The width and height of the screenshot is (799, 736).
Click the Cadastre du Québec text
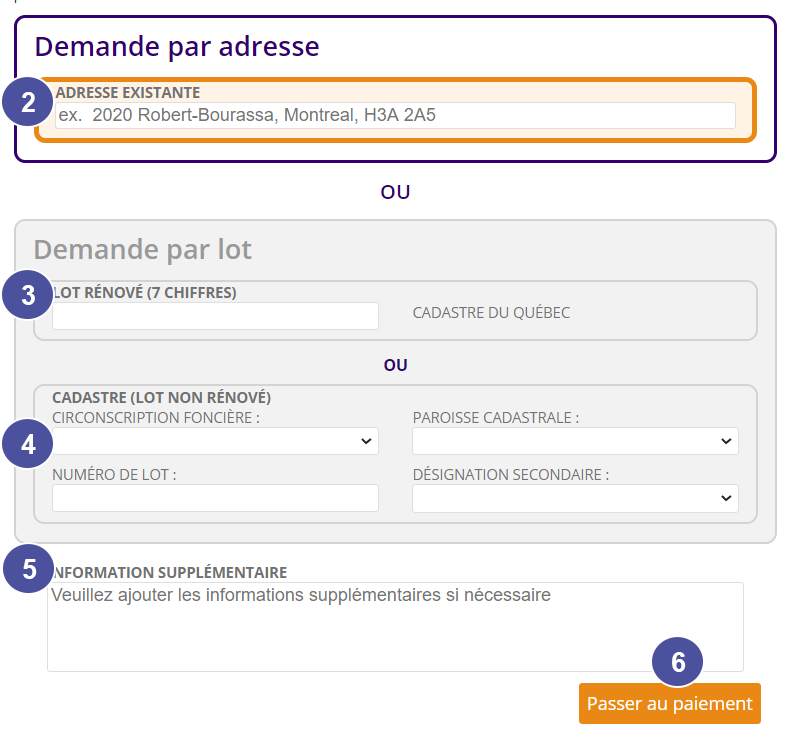[x=491, y=313]
